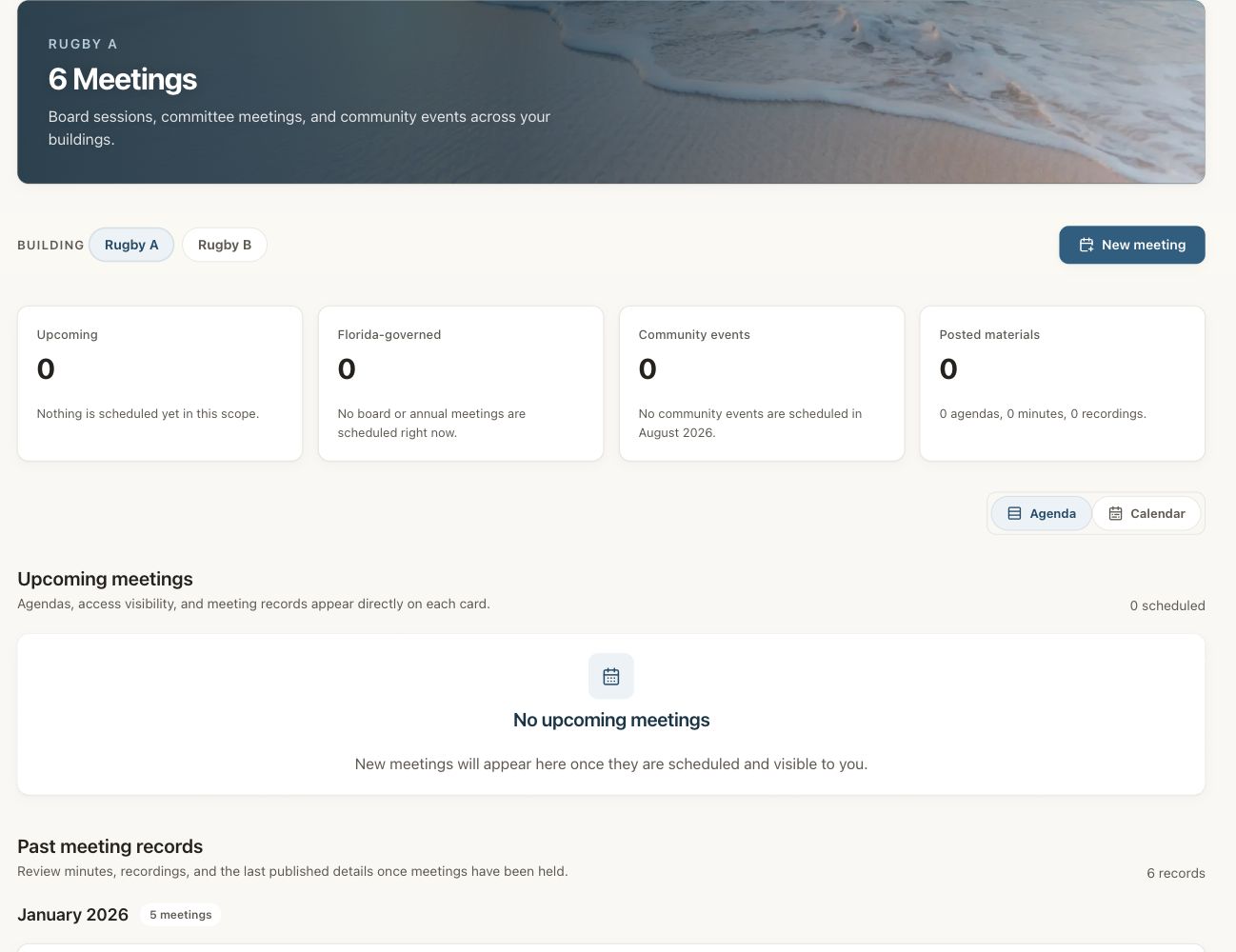This screenshot has width=1236, height=952.
Task: Open the Upcoming stat card
Action: [160, 383]
